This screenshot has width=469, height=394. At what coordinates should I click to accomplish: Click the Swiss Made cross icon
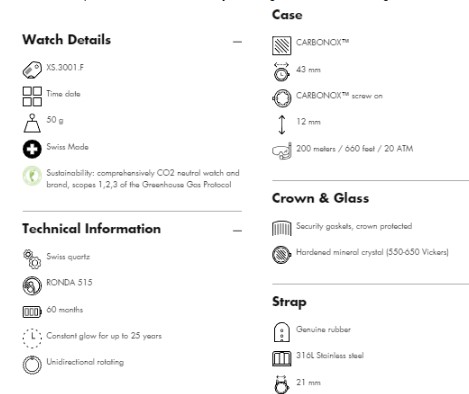pos(32,149)
